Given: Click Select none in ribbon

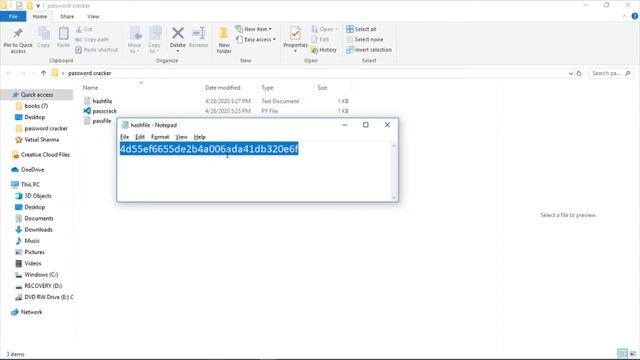Looking at the screenshot, I should [365, 40].
